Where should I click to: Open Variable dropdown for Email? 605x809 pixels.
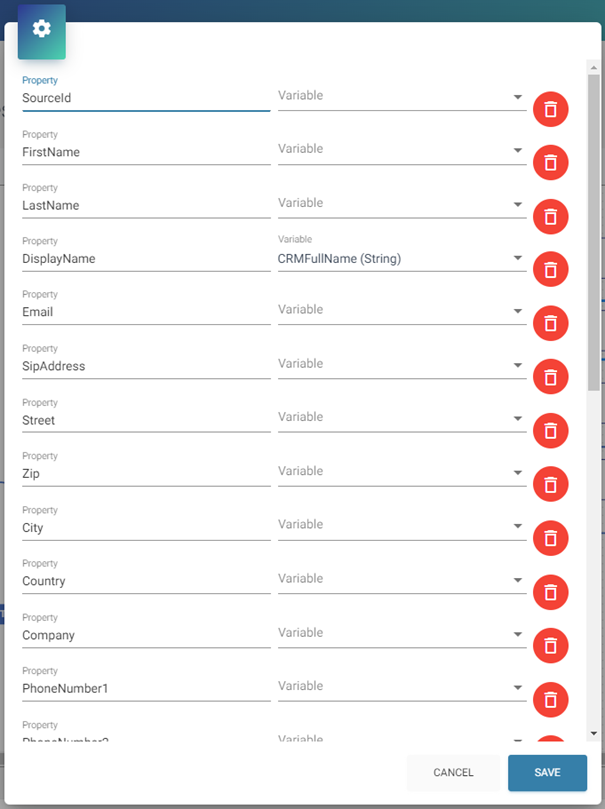401,311
